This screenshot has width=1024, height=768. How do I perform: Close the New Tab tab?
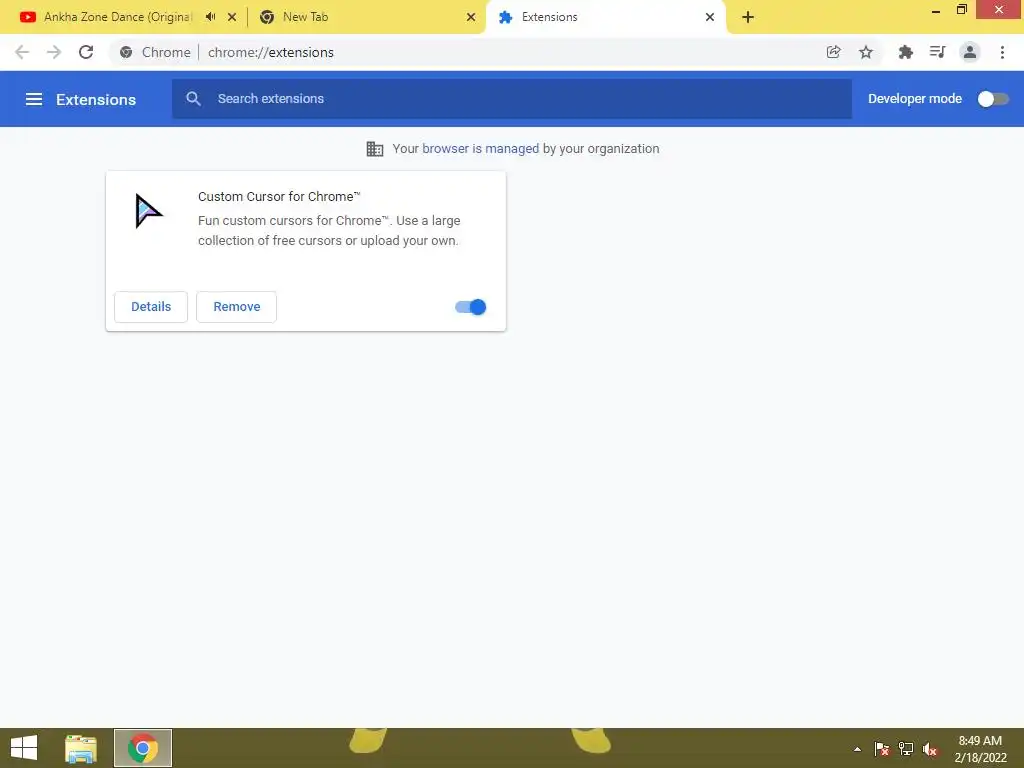pos(471,17)
